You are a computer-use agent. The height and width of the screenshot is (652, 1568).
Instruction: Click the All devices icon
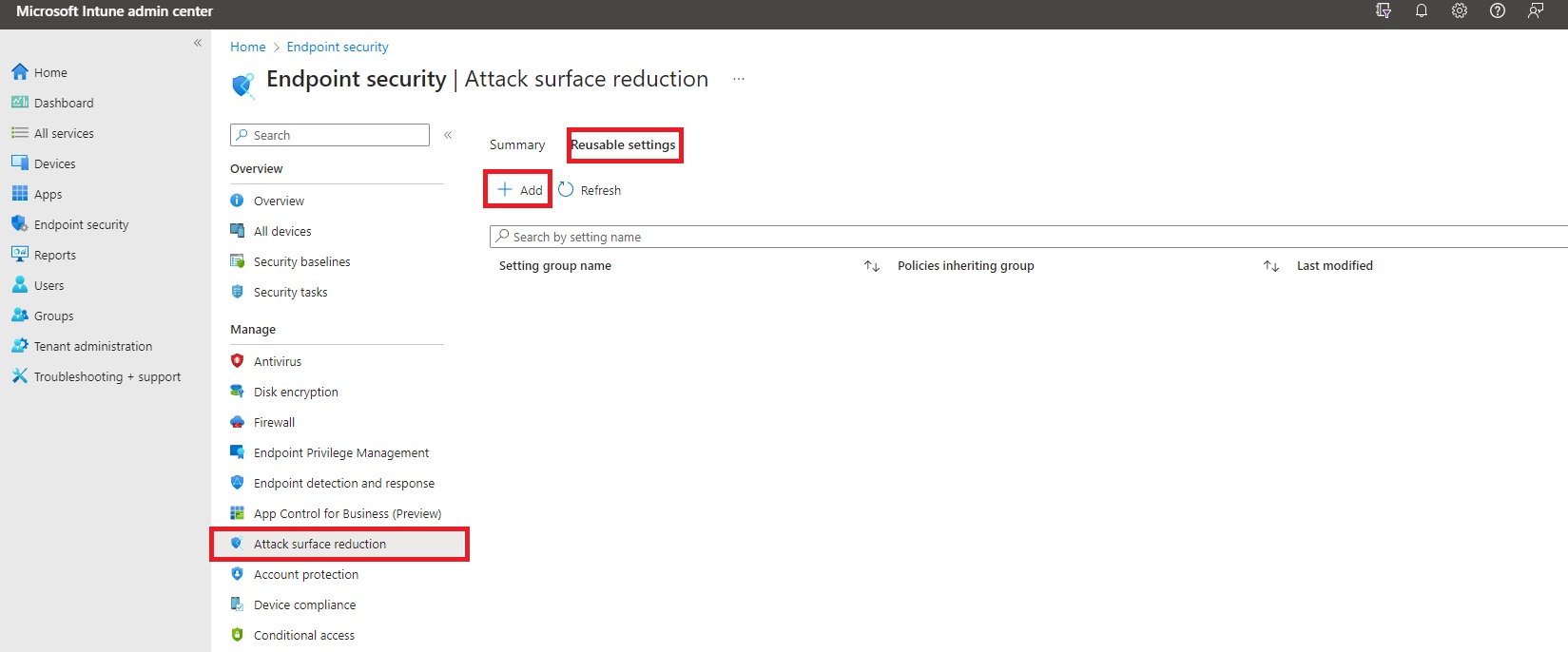[x=238, y=231]
